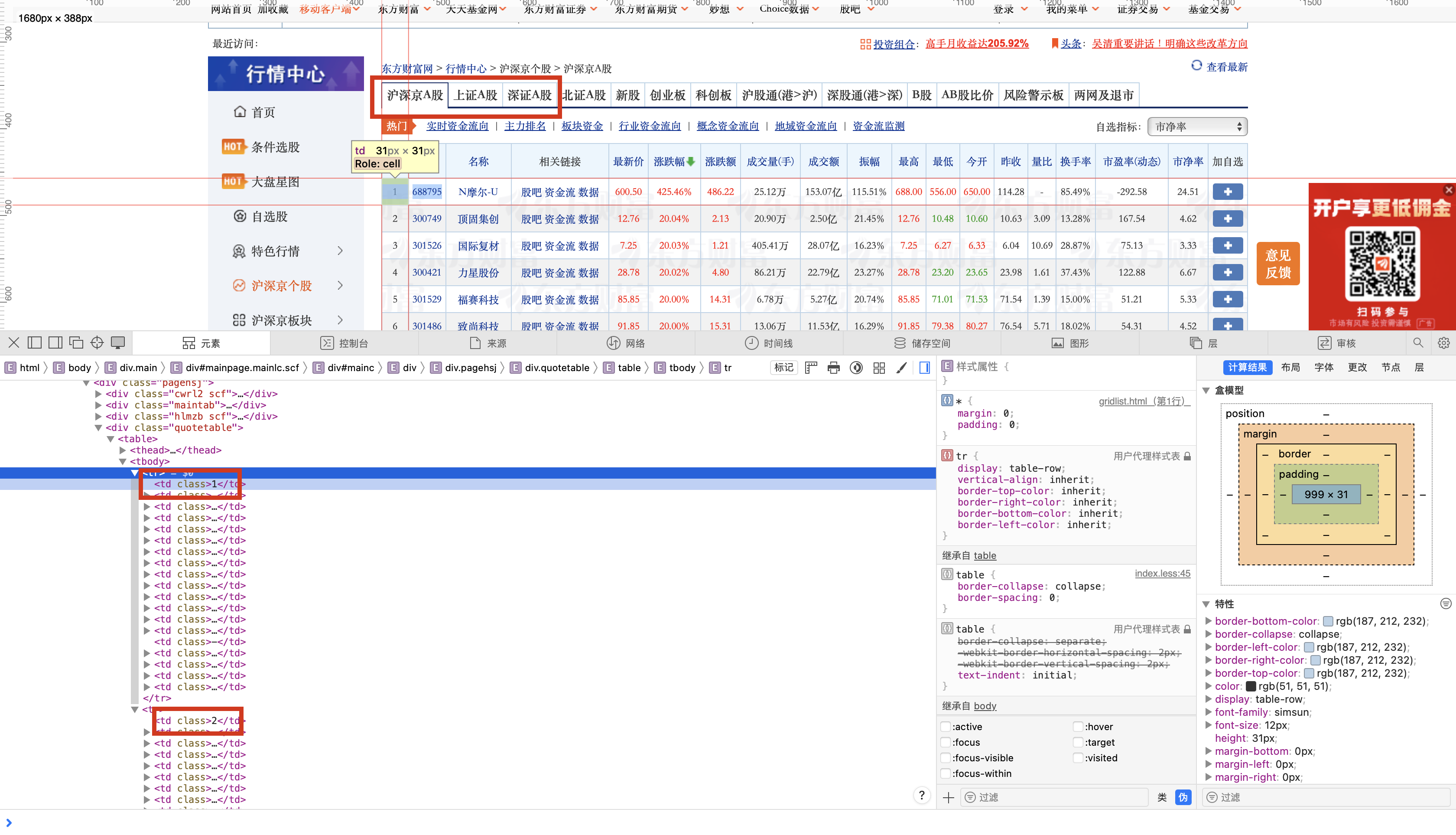This screenshot has width=1456, height=835.
Task: Click search magnifier in inspector tab bar
Action: coord(1418,343)
